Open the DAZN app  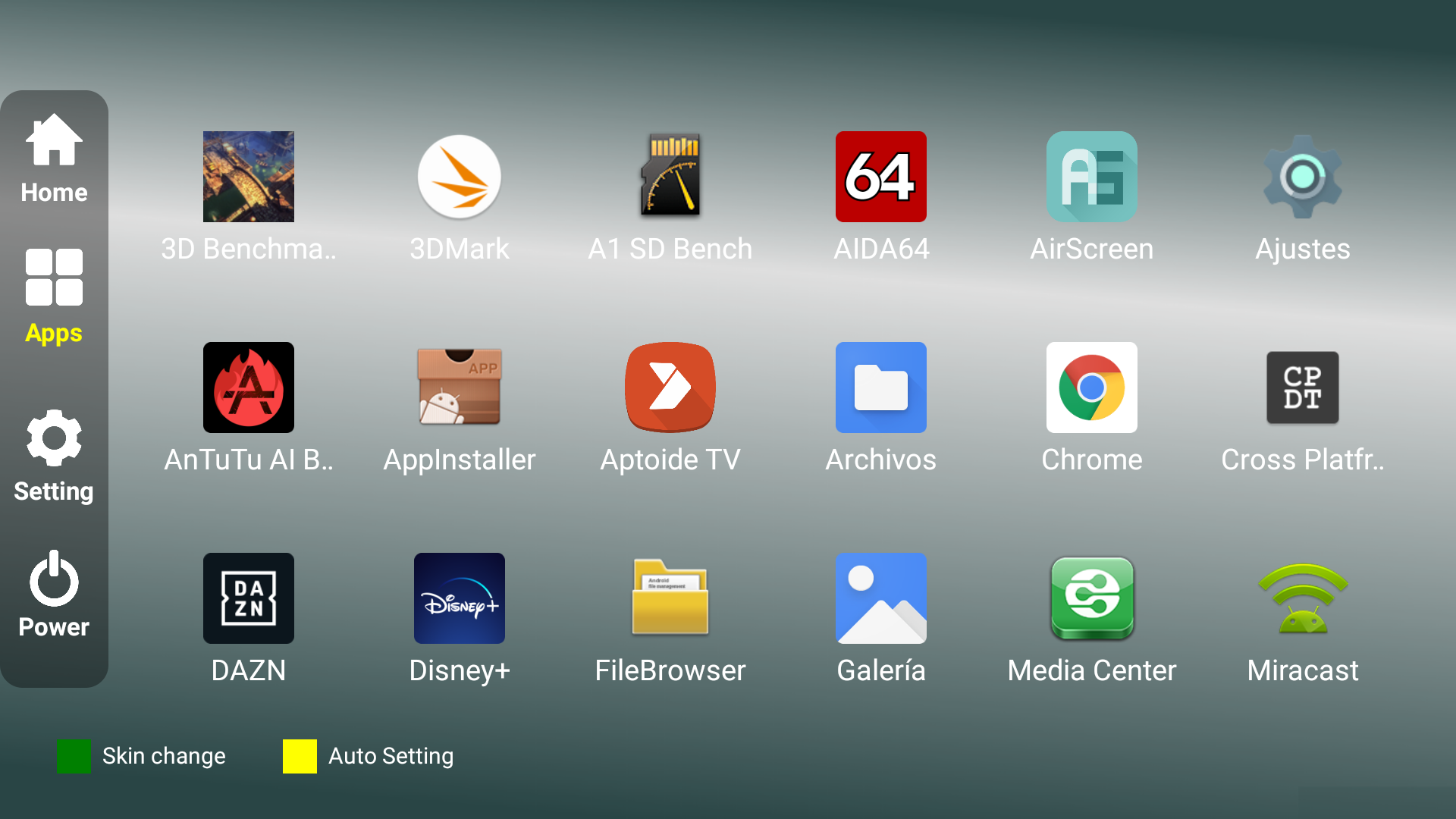pyautogui.click(x=248, y=598)
